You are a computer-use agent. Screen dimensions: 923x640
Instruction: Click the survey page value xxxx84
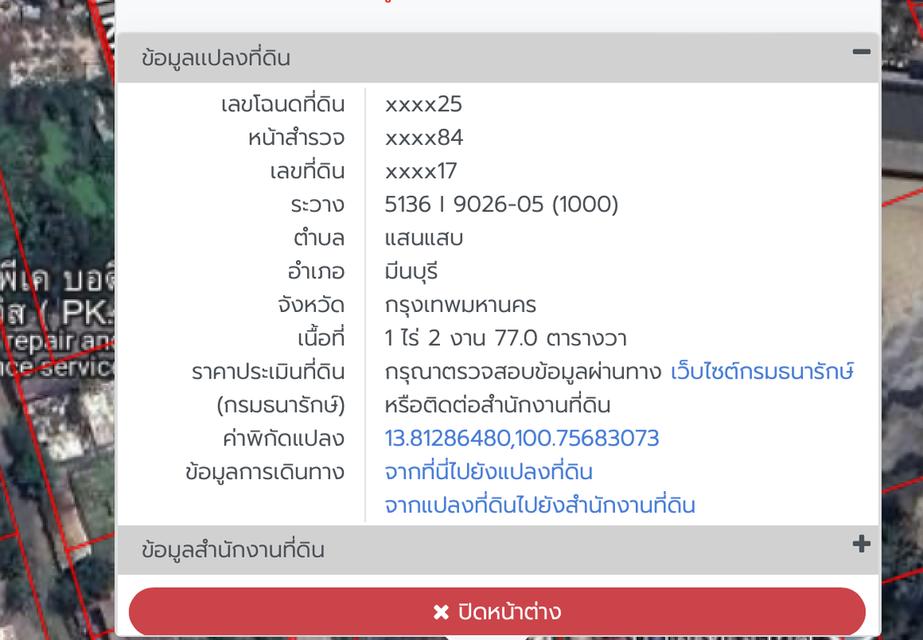tap(416, 137)
